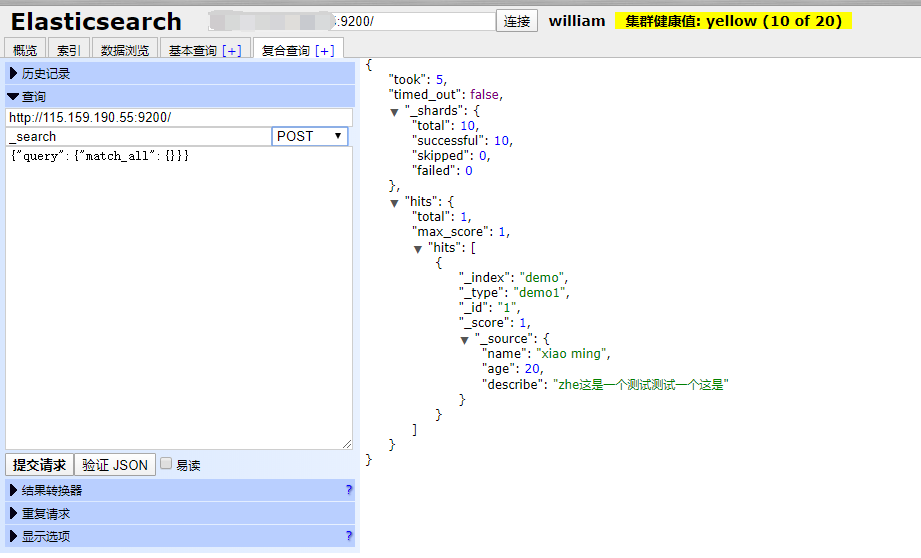
Task: Edit the _search path field
Action: (139, 136)
